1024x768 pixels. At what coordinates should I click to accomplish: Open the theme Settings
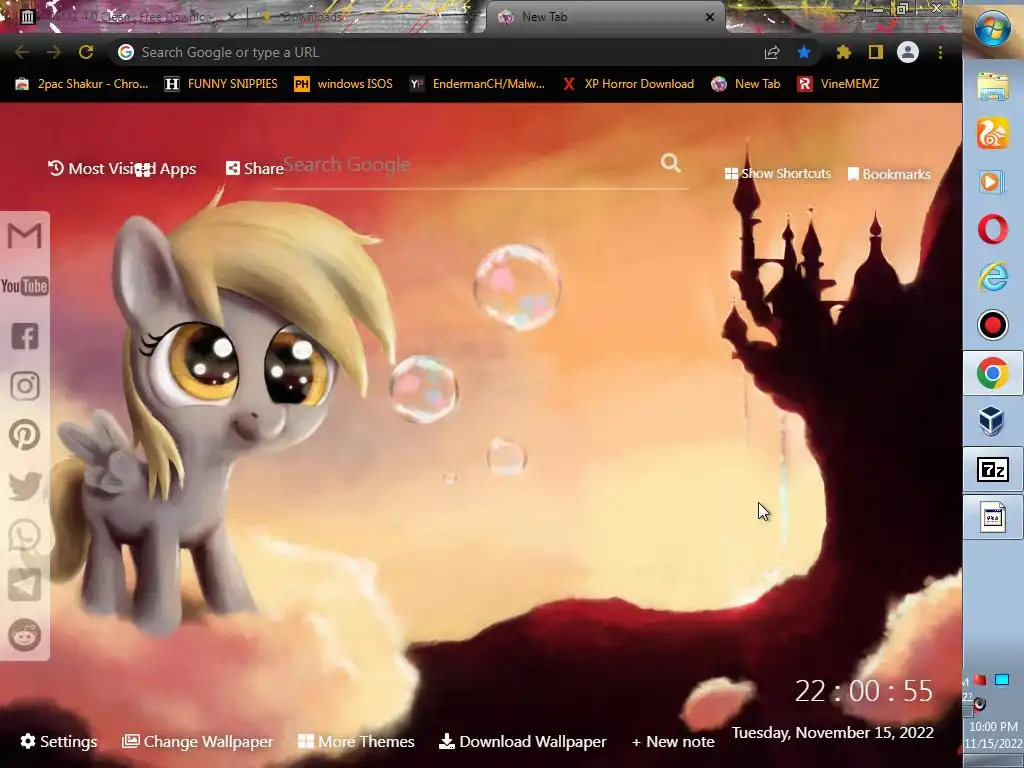[59, 741]
